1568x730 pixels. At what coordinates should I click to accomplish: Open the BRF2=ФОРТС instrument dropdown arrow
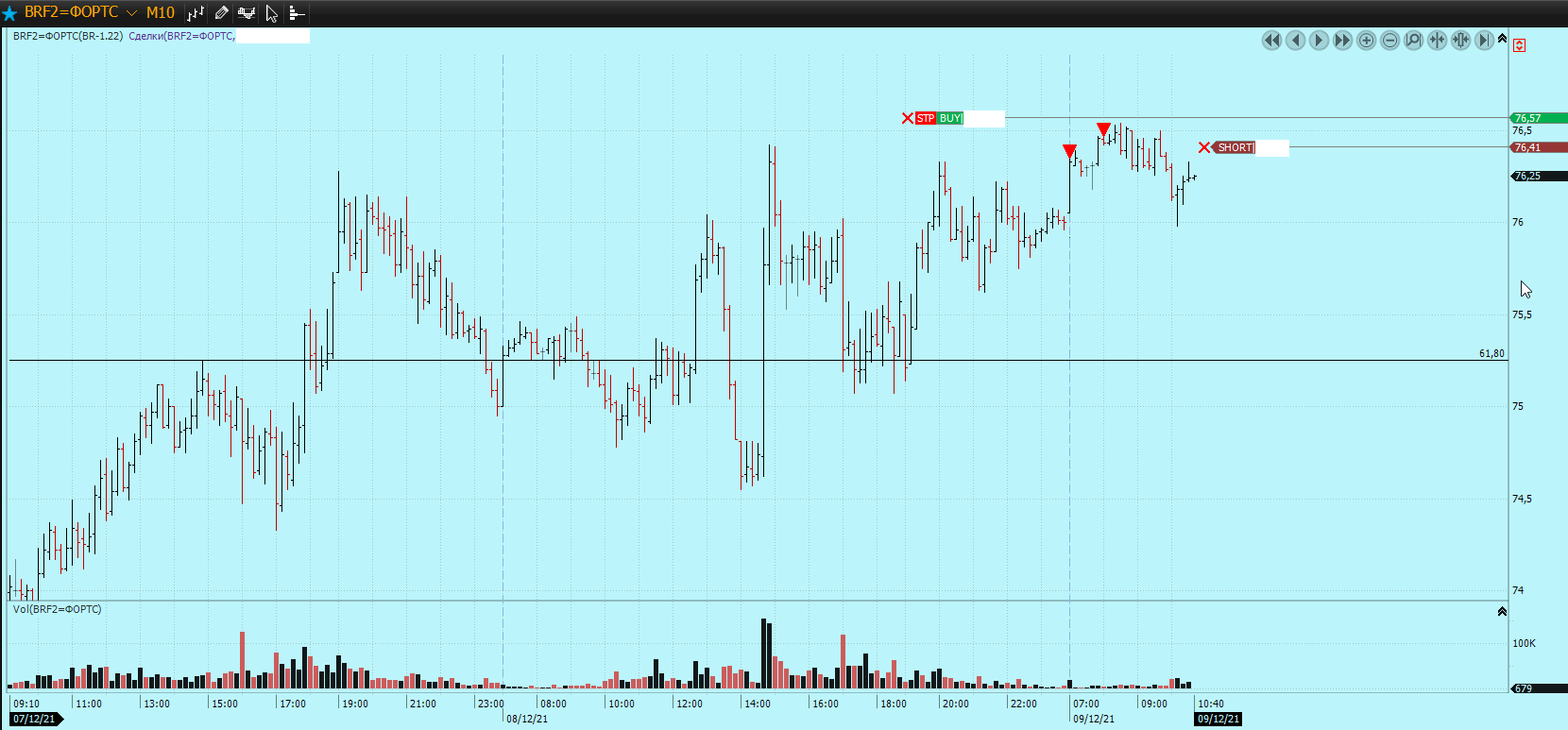coord(131,13)
